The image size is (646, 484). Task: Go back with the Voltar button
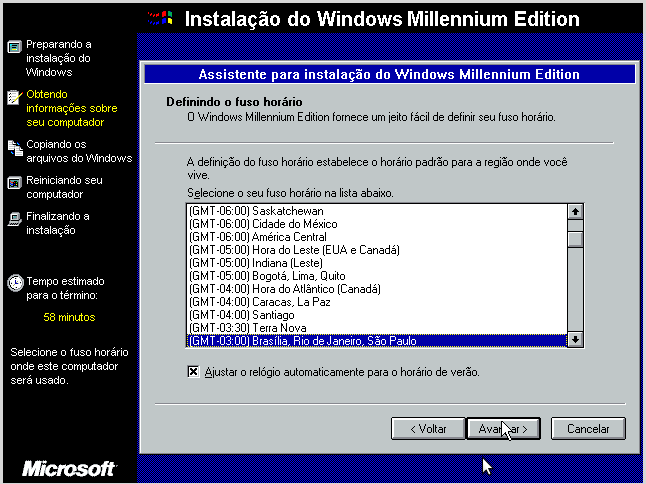pyautogui.click(x=428, y=429)
